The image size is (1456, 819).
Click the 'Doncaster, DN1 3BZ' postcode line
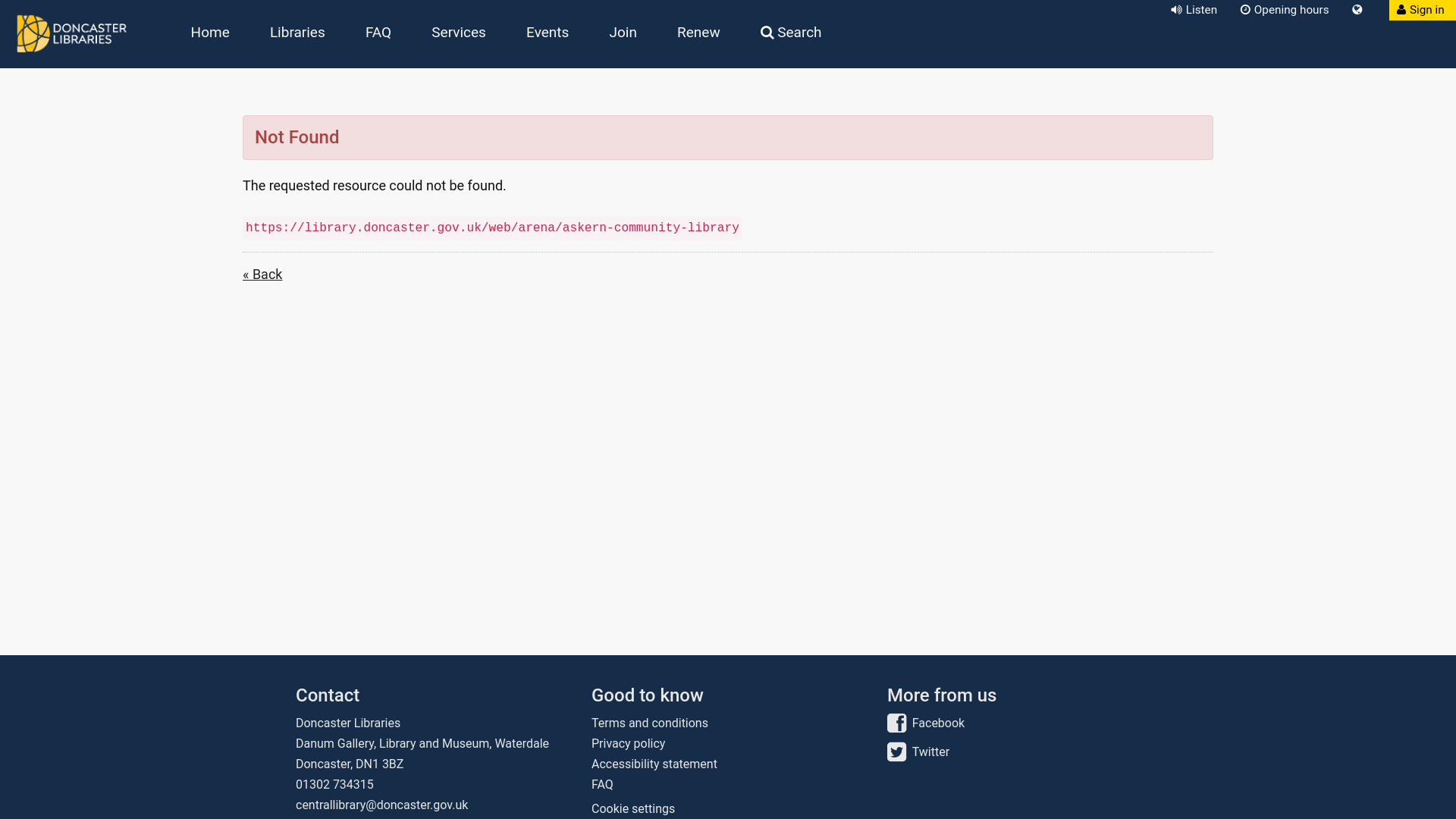350,764
